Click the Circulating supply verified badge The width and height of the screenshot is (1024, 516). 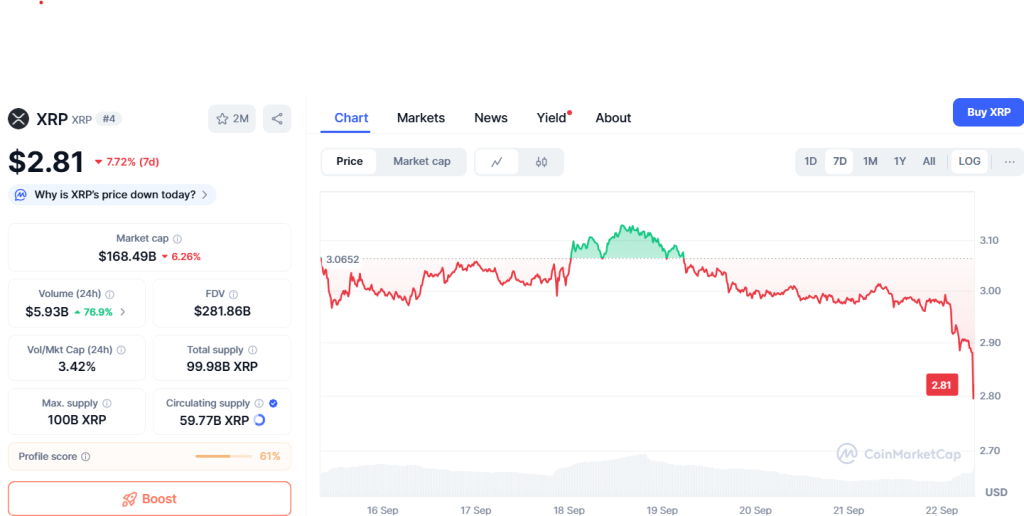pos(273,403)
